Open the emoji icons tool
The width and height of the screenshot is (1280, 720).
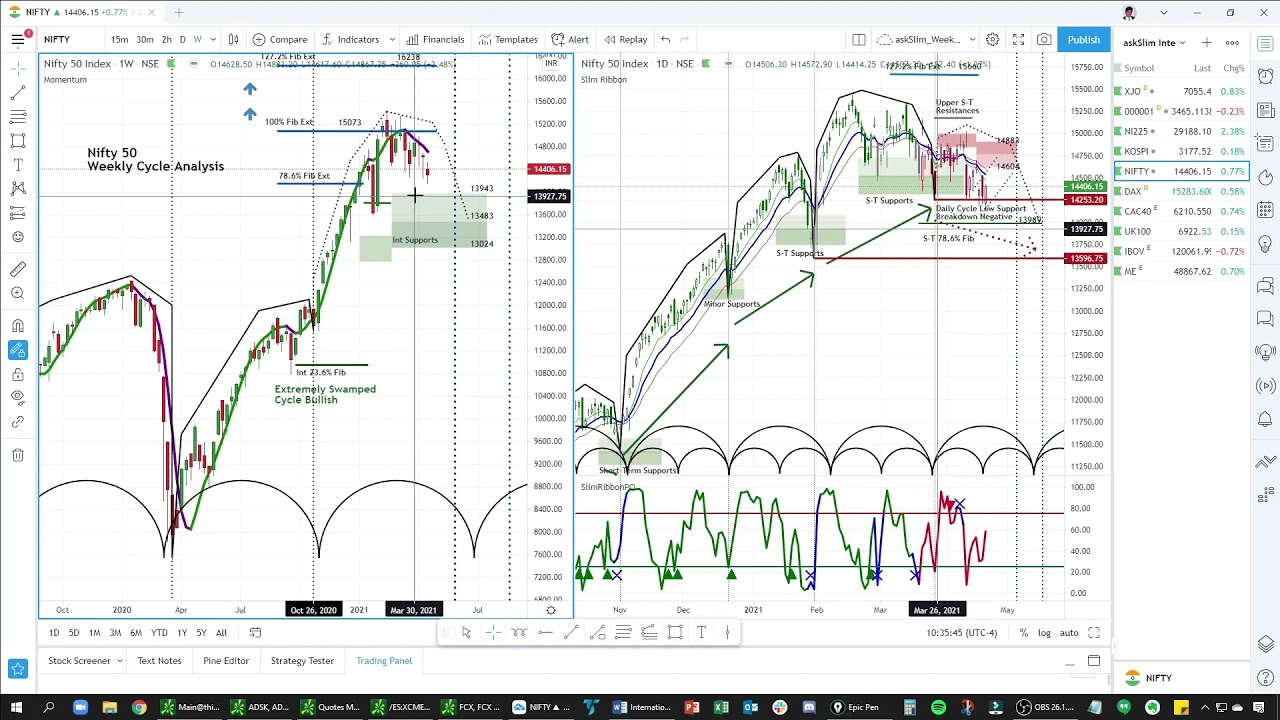click(18, 237)
